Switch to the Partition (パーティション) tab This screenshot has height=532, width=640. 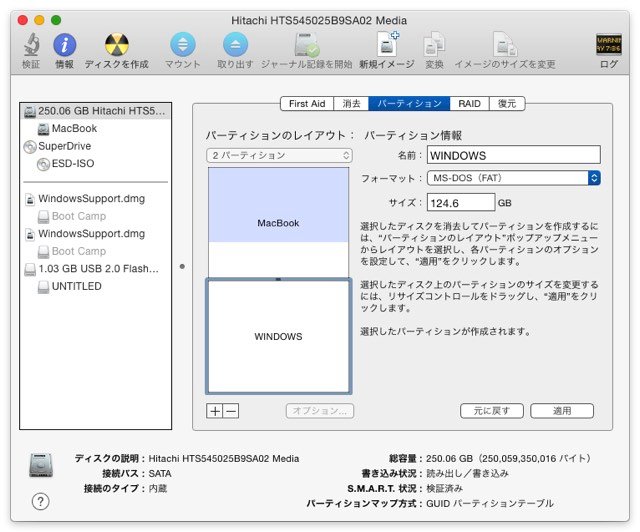pos(409,104)
